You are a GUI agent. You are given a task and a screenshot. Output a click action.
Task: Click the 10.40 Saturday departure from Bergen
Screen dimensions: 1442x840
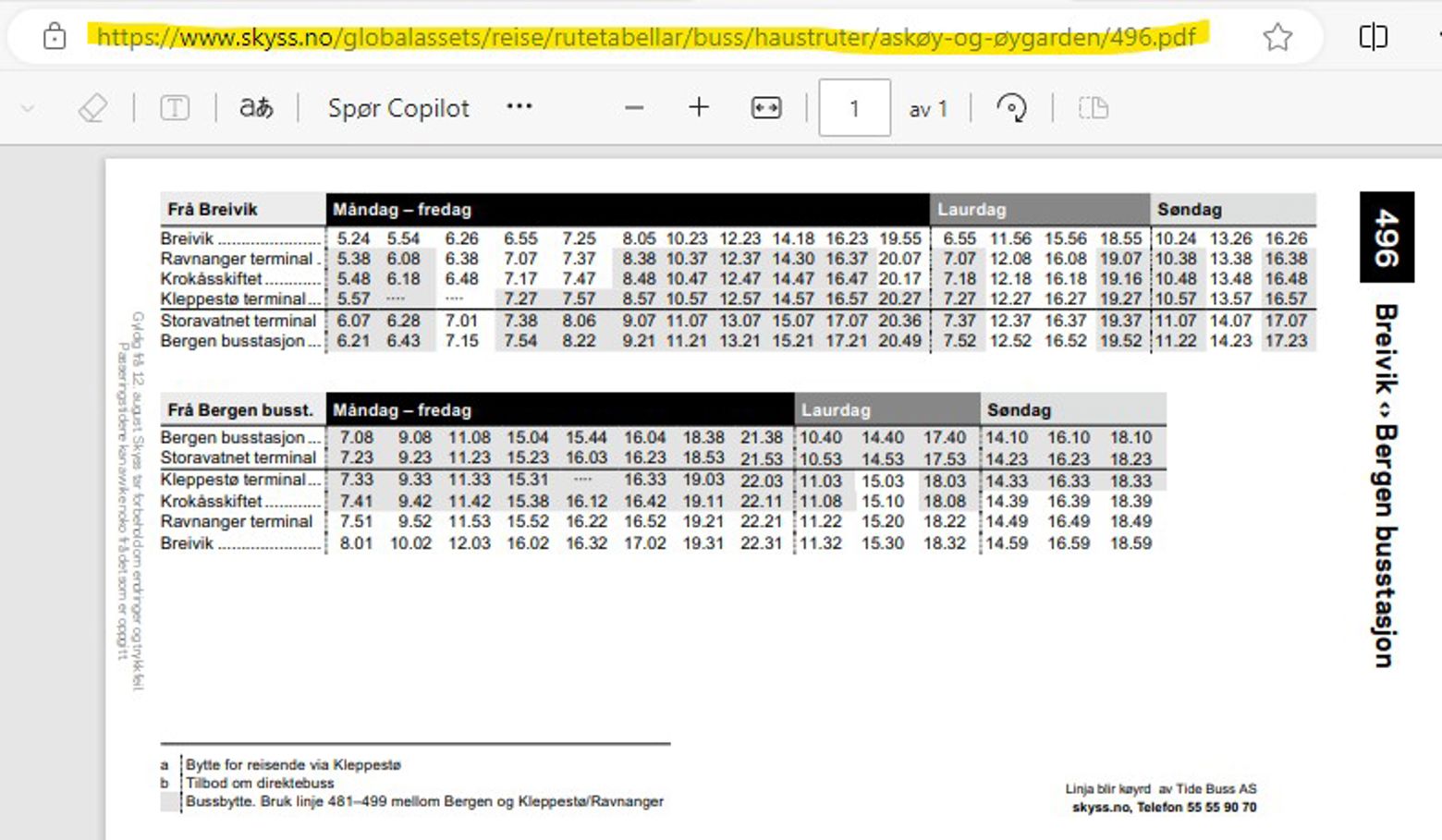(x=820, y=437)
